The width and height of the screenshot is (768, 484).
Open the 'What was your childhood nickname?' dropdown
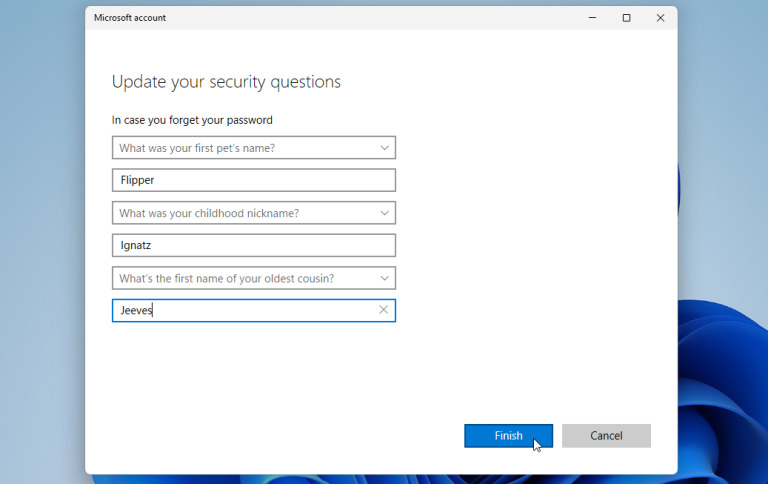[254, 213]
